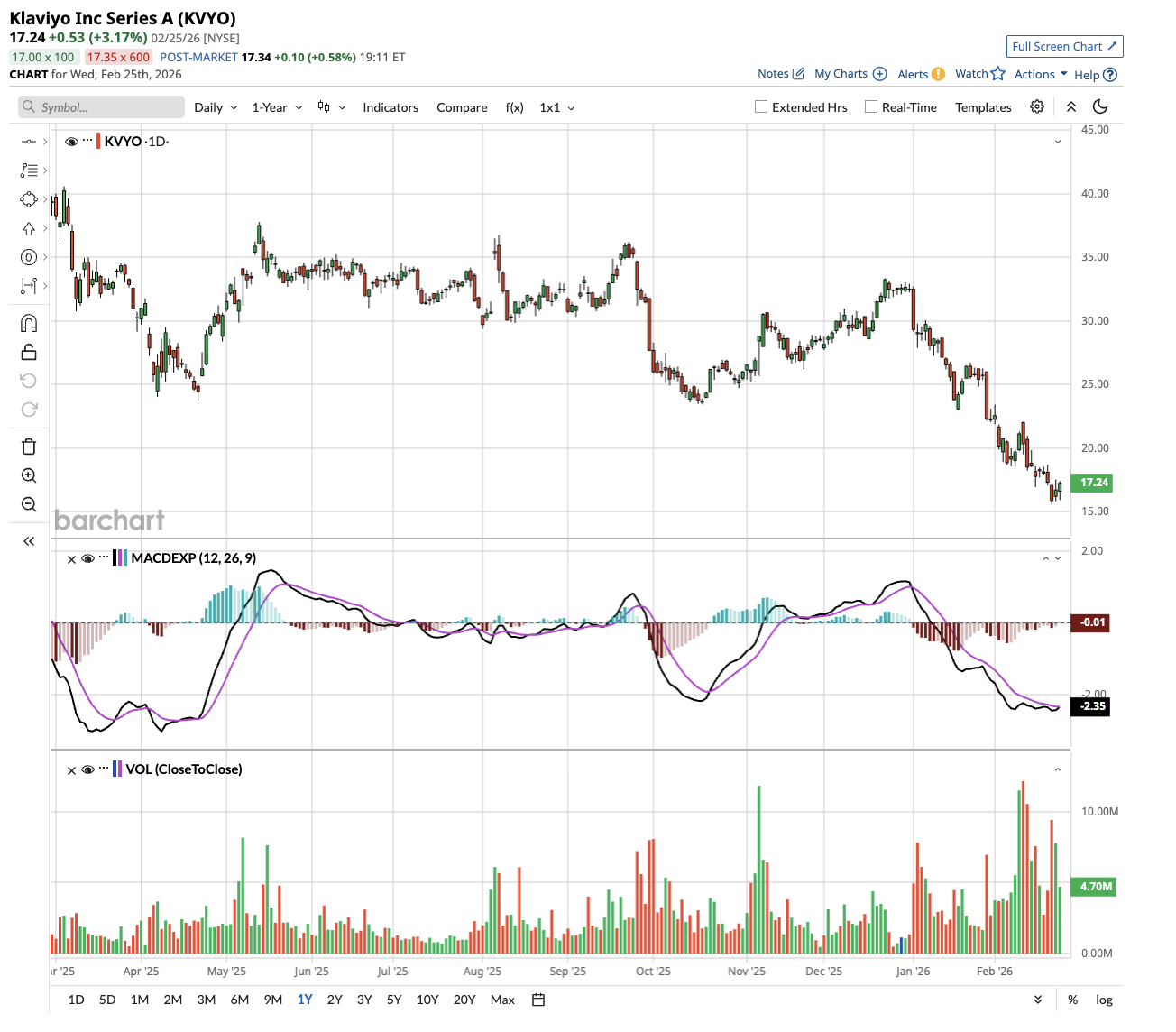
Task: Zoom in on the chart
Action: pos(29,475)
